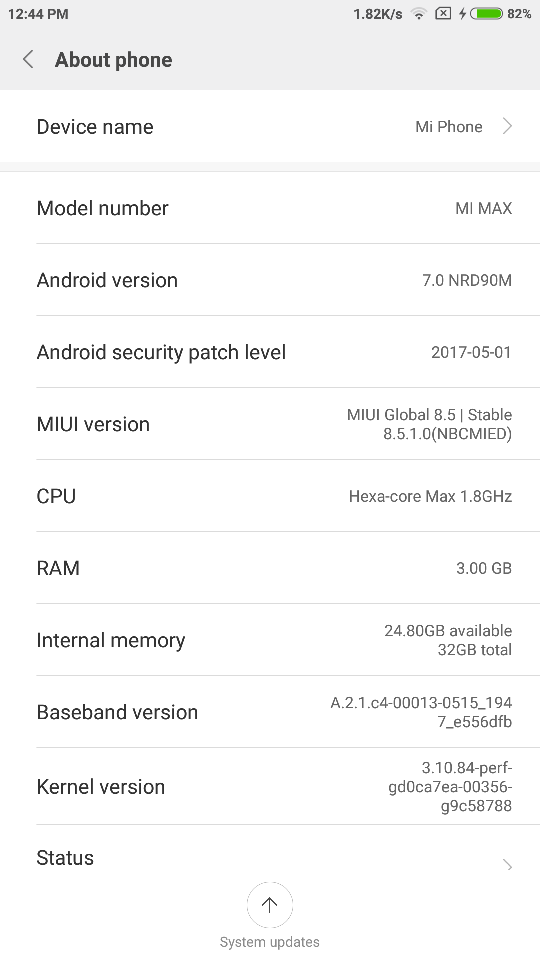The width and height of the screenshot is (540, 960).
Task: Select the Model number row
Action: click(270, 208)
